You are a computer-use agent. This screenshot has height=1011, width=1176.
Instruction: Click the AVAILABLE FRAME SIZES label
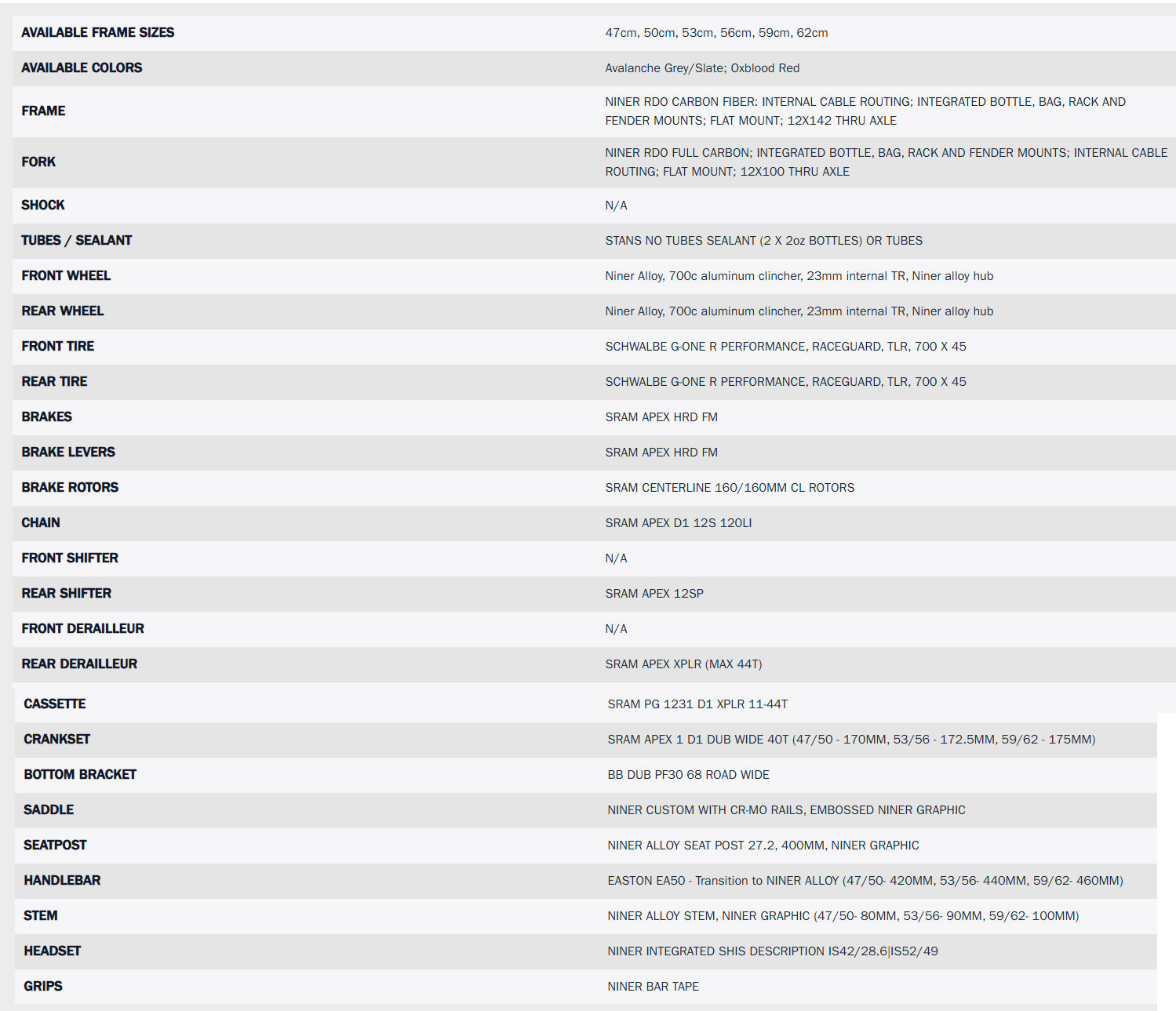pyautogui.click(x=97, y=32)
